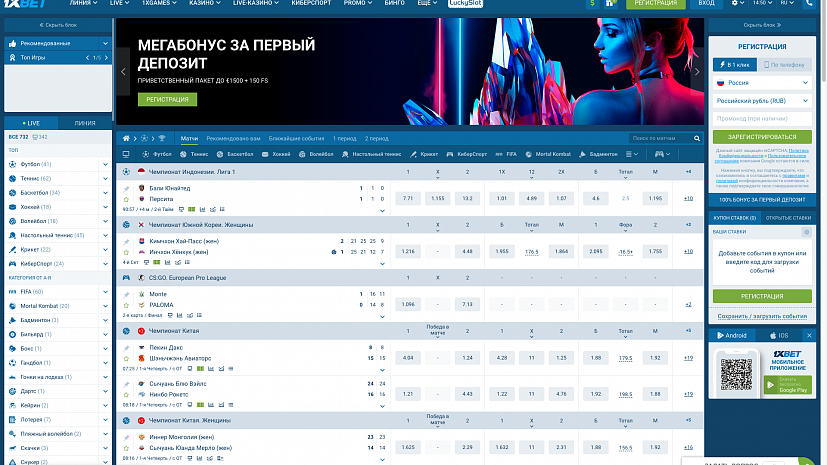
Task: Switch to the Рекомендовано вам tab
Action: pyautogui.click(x=233, y=137)
